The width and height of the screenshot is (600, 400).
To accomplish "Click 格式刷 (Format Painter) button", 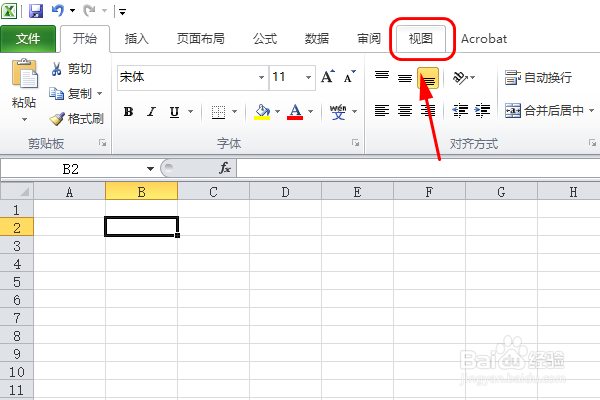I will 77,118.
